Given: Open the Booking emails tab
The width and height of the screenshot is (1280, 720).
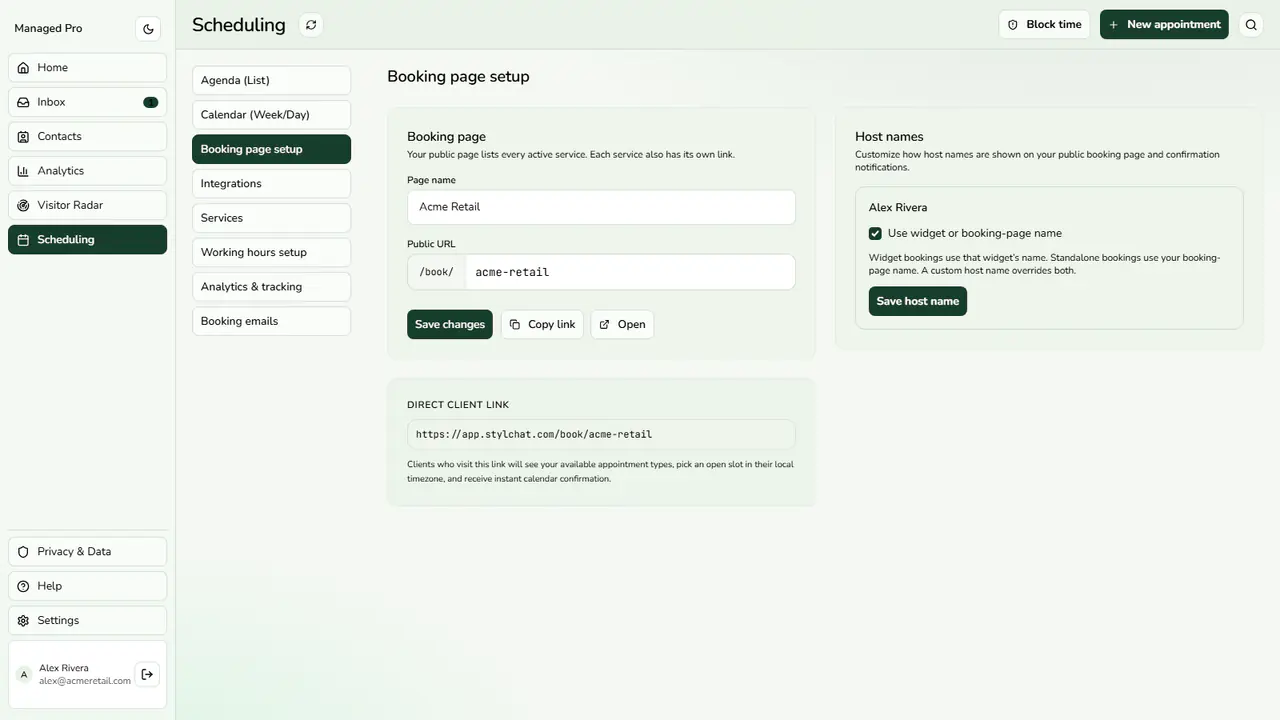Looking at the screenshot, I should tap(271, 321).
